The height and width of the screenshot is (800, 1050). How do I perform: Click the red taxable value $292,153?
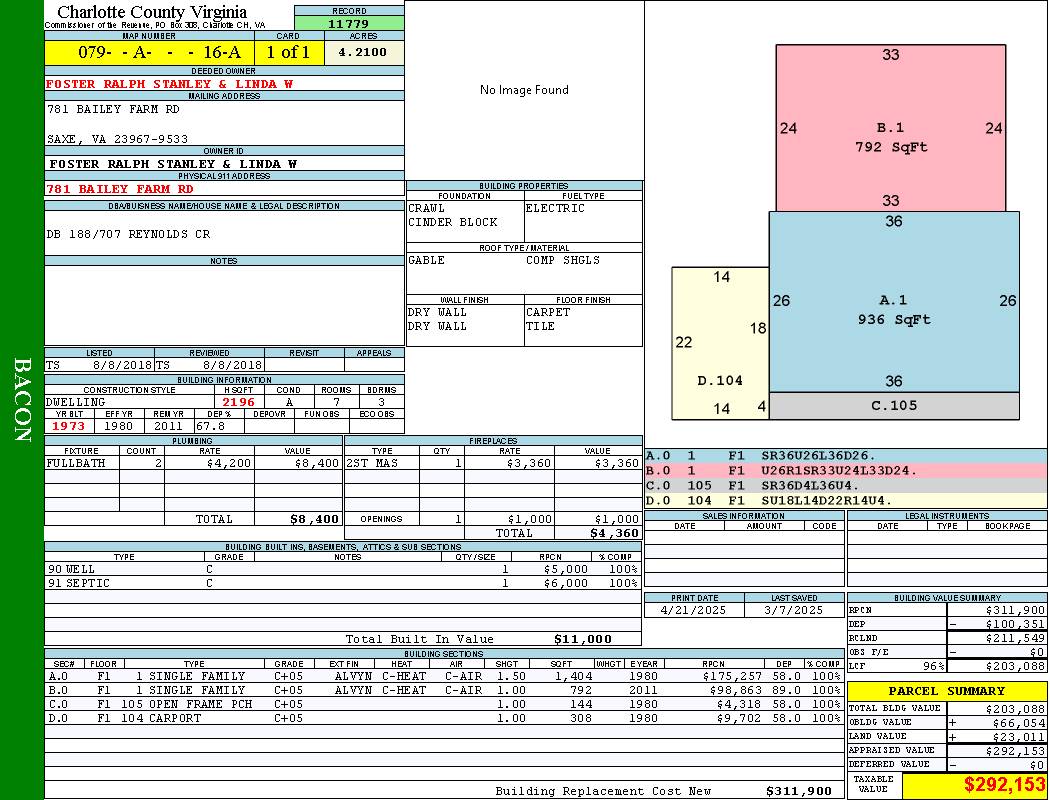pyautogui.click(x=1004, y=785)
